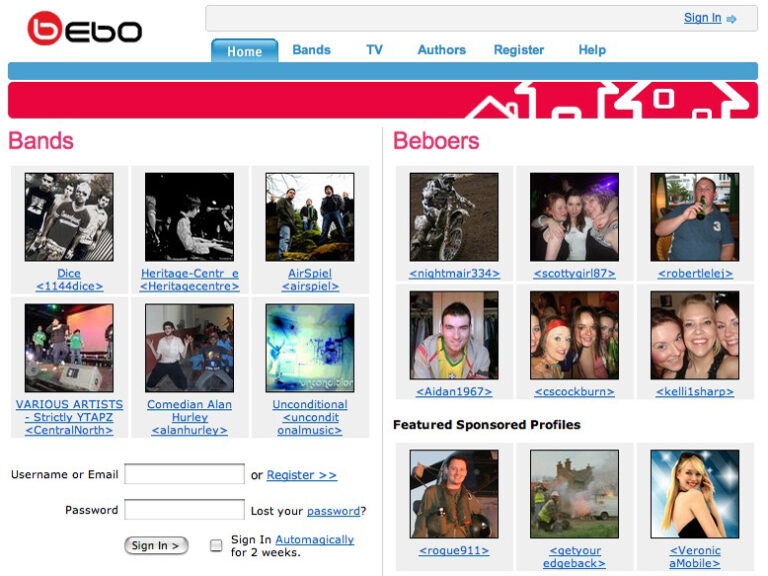
Task: Open the Heritage-Centre band photo
Action: click(190, 216)
